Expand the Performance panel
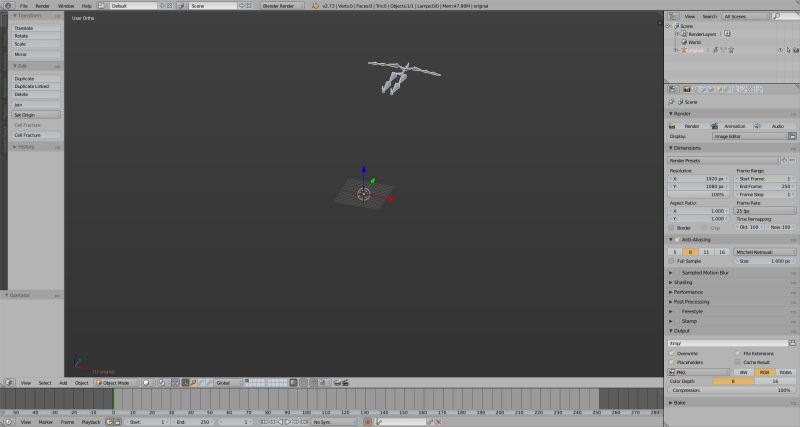 click(688, 292)
